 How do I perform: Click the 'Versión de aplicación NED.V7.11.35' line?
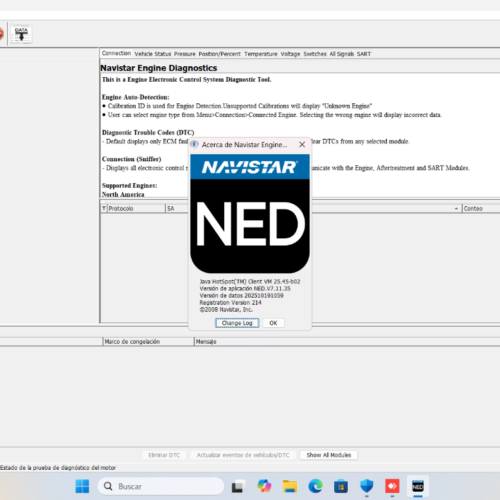(245, 289)
